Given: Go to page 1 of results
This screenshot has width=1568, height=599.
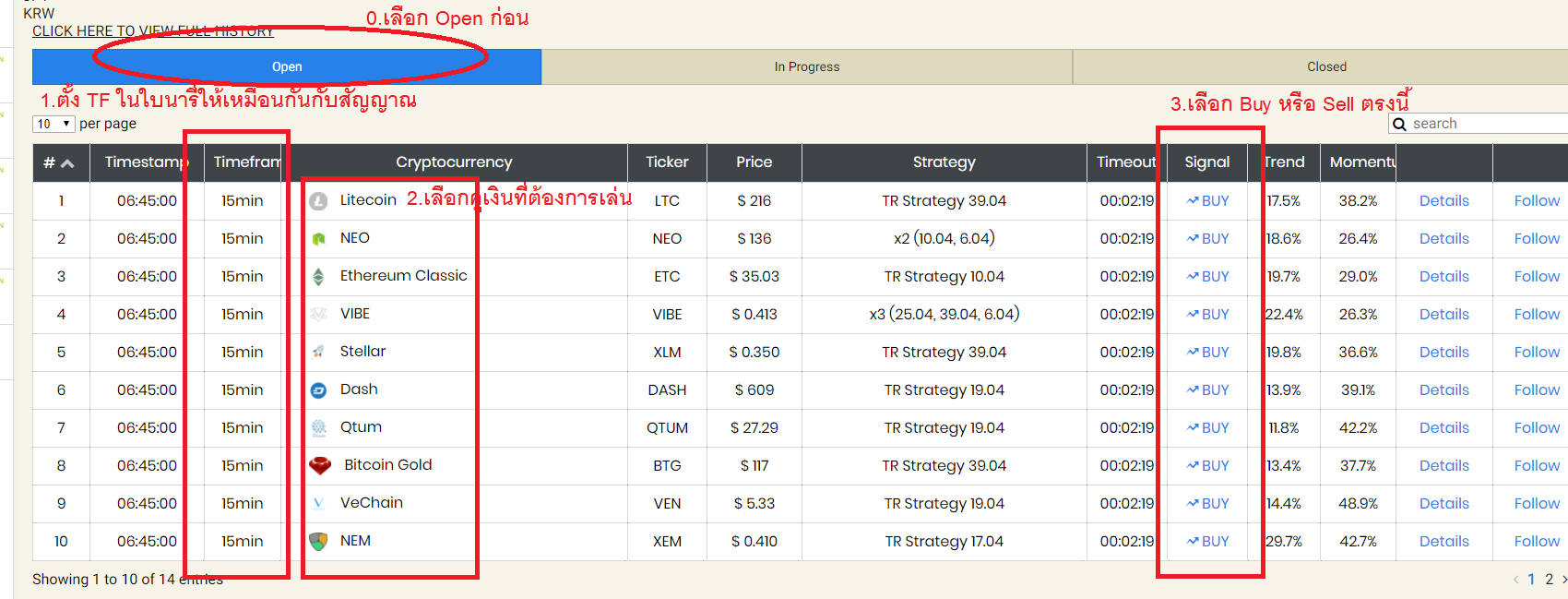Looking at the screenshot, I should click(1531, 580).
